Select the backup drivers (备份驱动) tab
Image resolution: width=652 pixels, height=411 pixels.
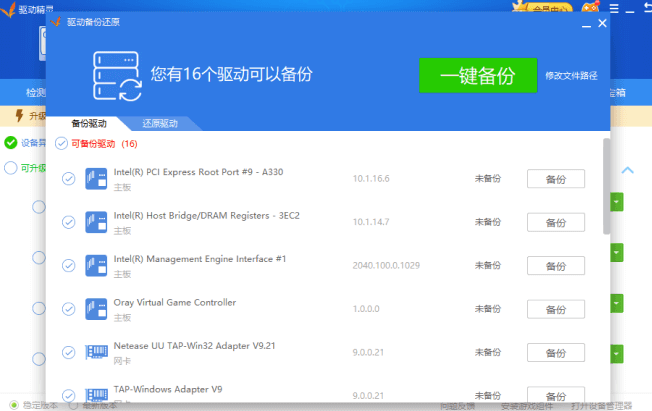[88, 124]
